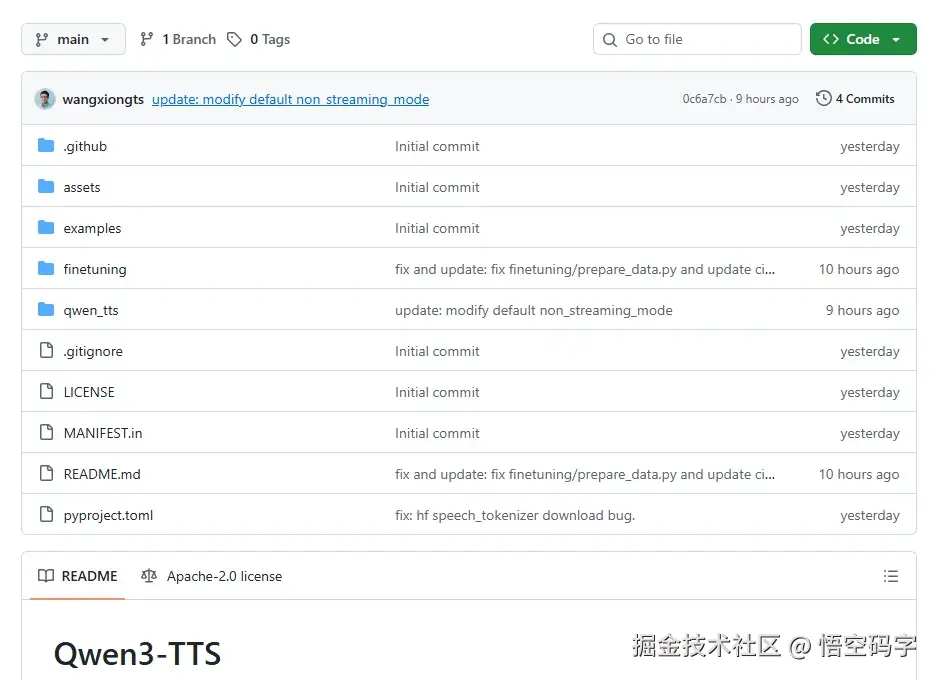Open the LICENSE file
The height and width of the screenshot is (680, 938).
click(x=89, y=392)
